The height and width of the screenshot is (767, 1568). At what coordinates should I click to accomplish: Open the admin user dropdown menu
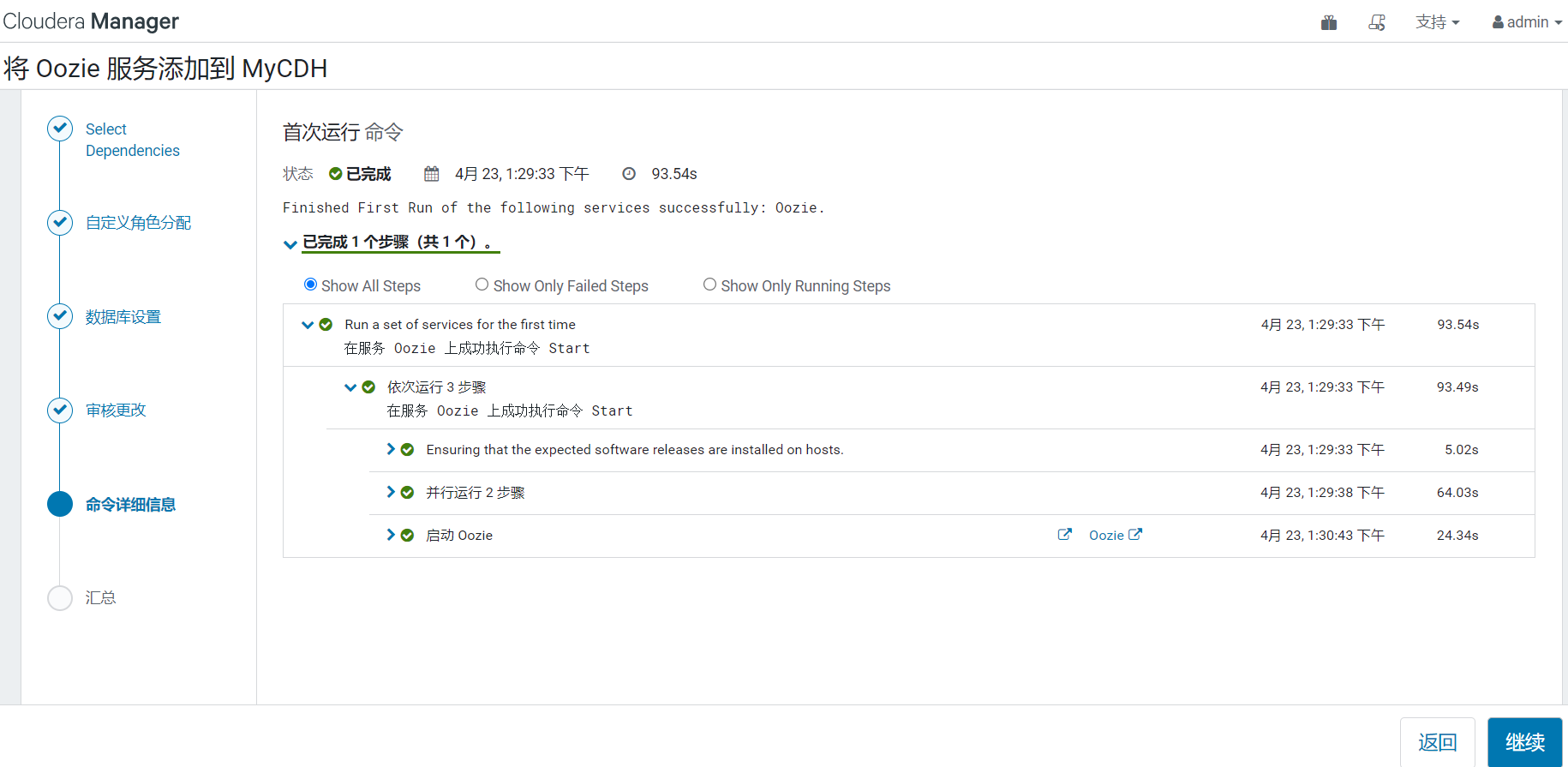click(1527, 22)
